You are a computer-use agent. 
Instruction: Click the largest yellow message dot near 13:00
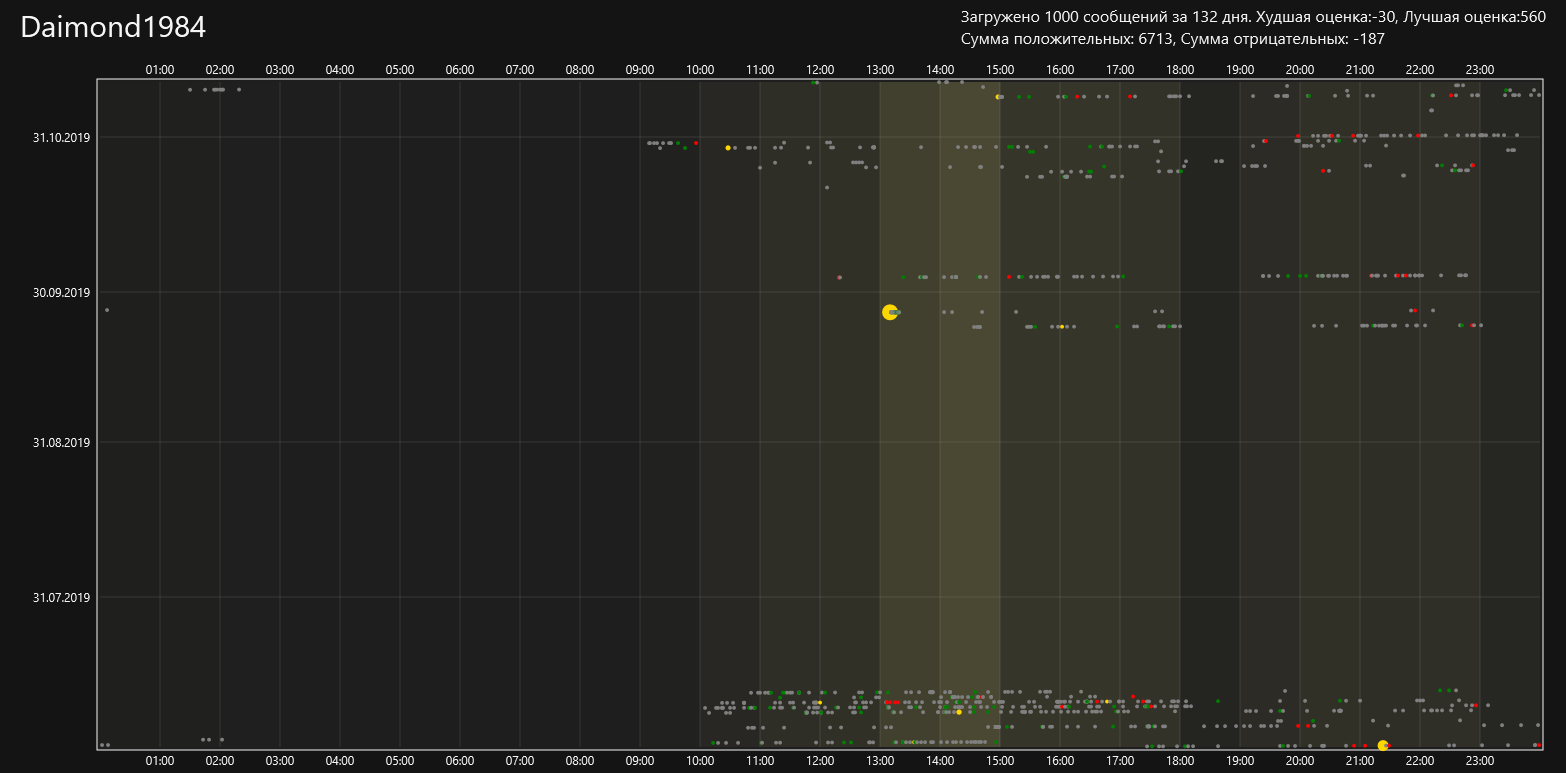pos(889,312)
